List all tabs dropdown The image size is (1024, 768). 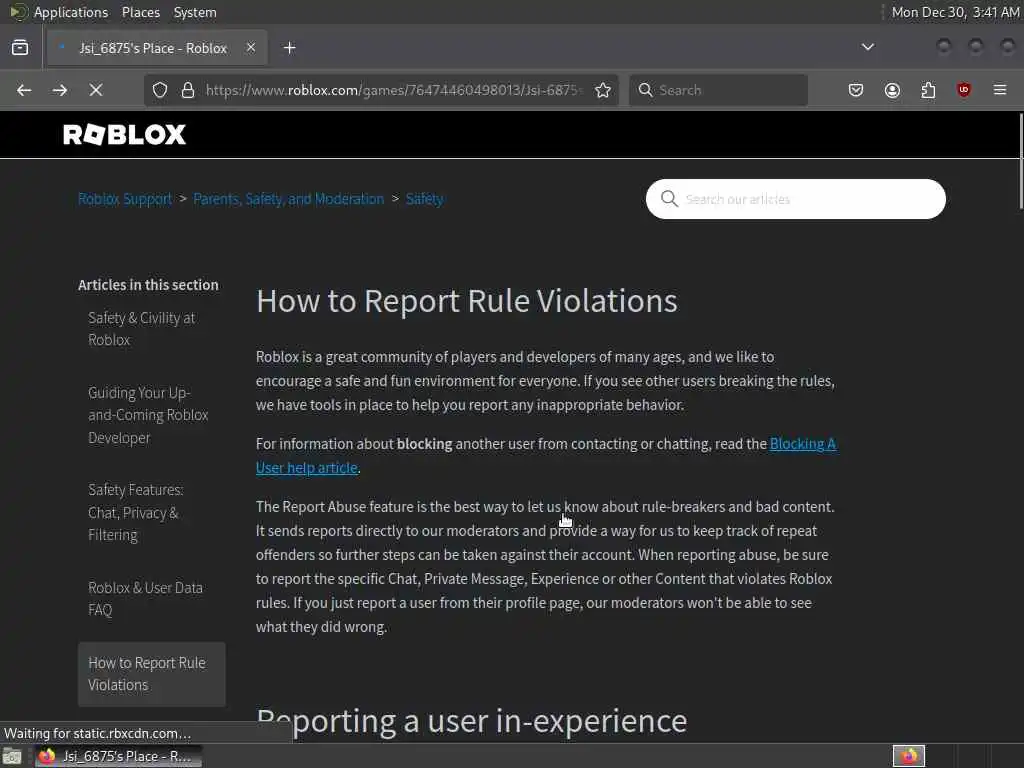[868, 47]
